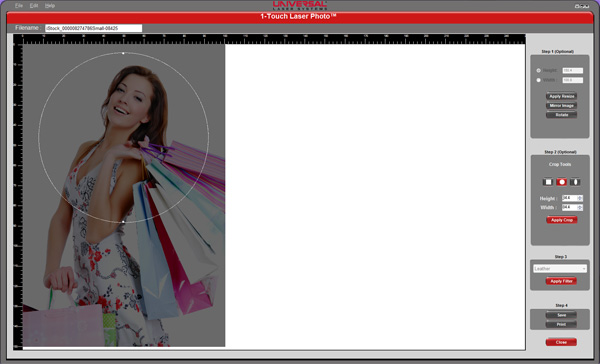Select the Height radio button in Step 1
The height and width of the screenshot is (364, 600).
tap(538, 70)
